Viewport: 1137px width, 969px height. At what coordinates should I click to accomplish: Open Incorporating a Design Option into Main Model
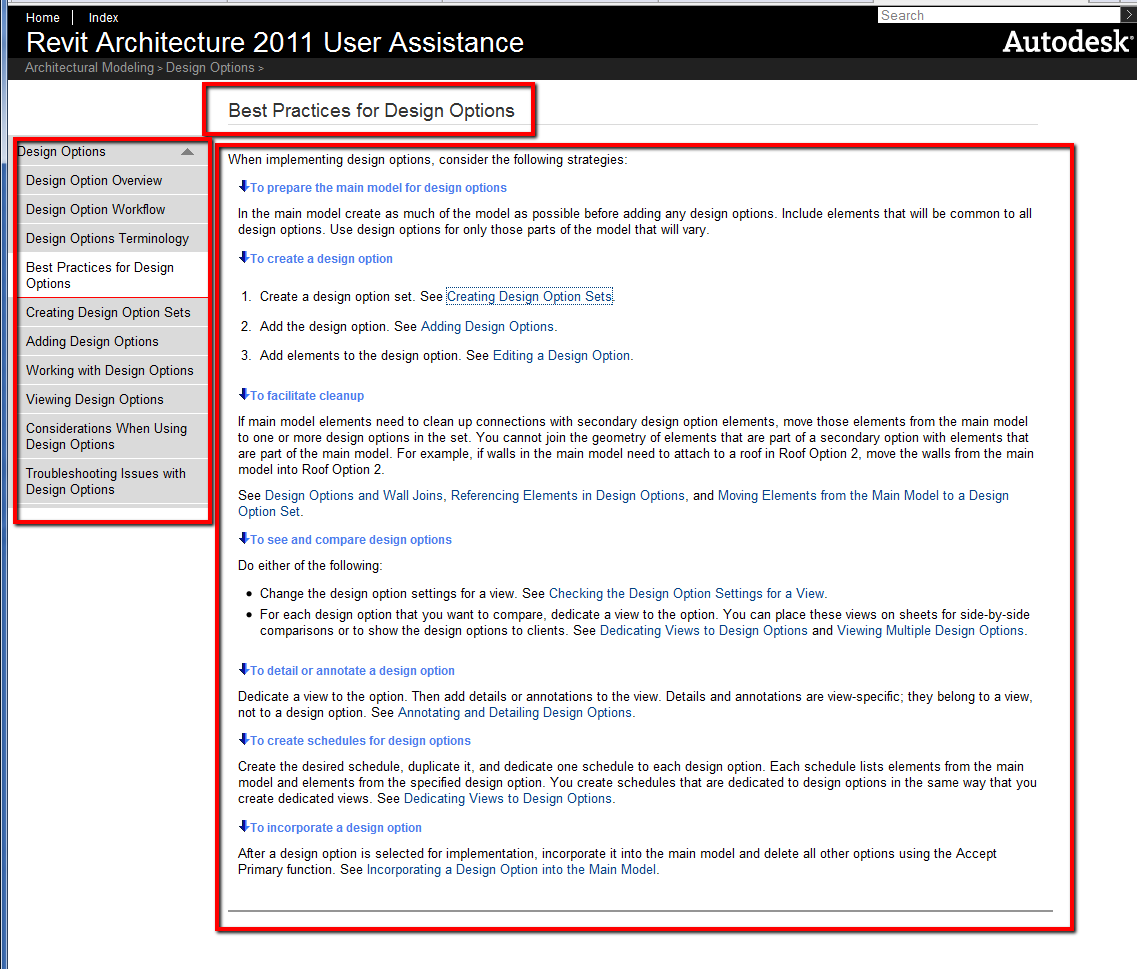pos(511,869)
